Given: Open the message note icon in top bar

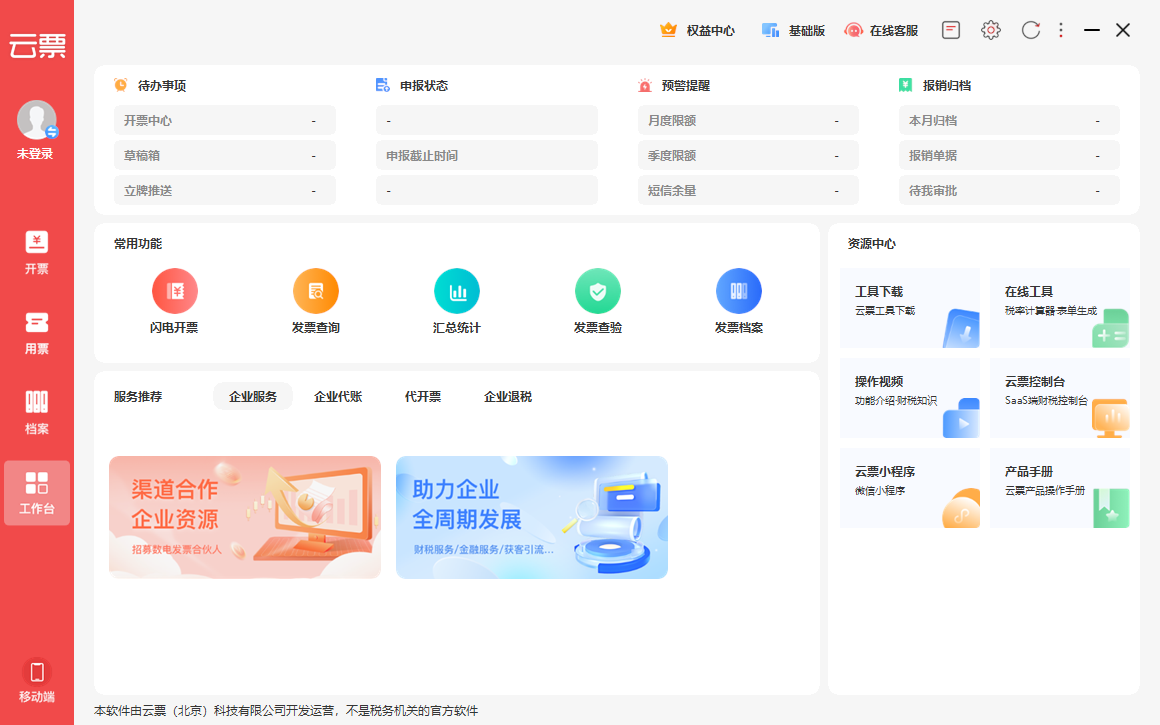Looking at the screenshot, I should point(951,30).
